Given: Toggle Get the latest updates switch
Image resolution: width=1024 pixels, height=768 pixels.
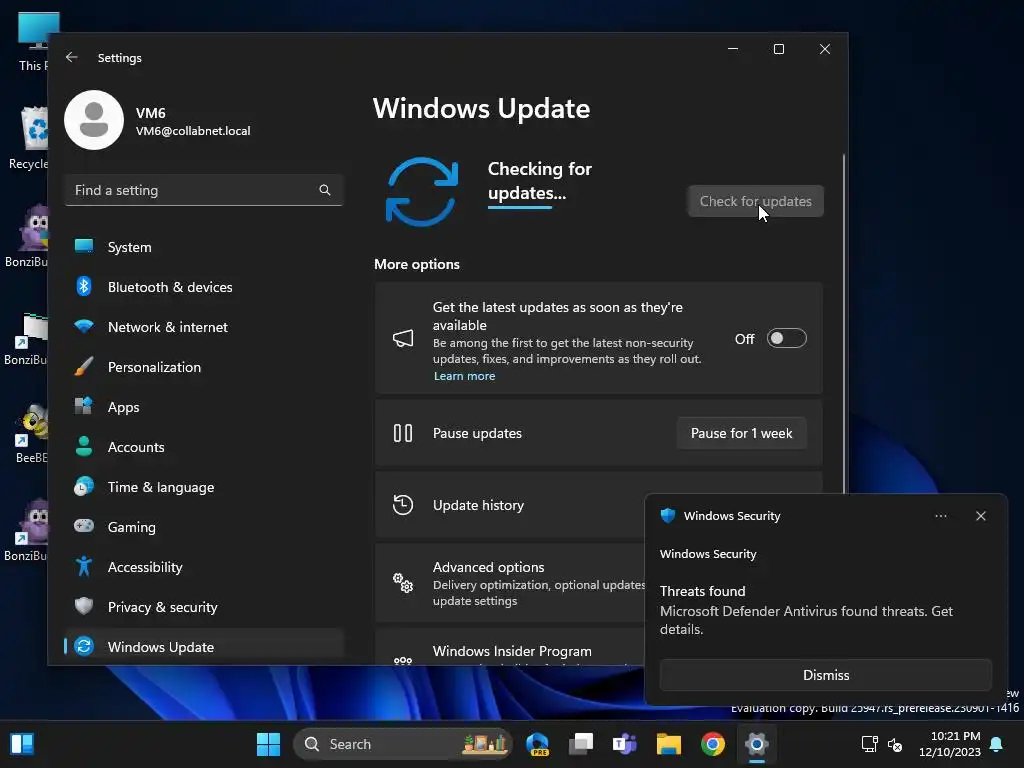Looking at the screenshot, I should (x=786, y=338).
